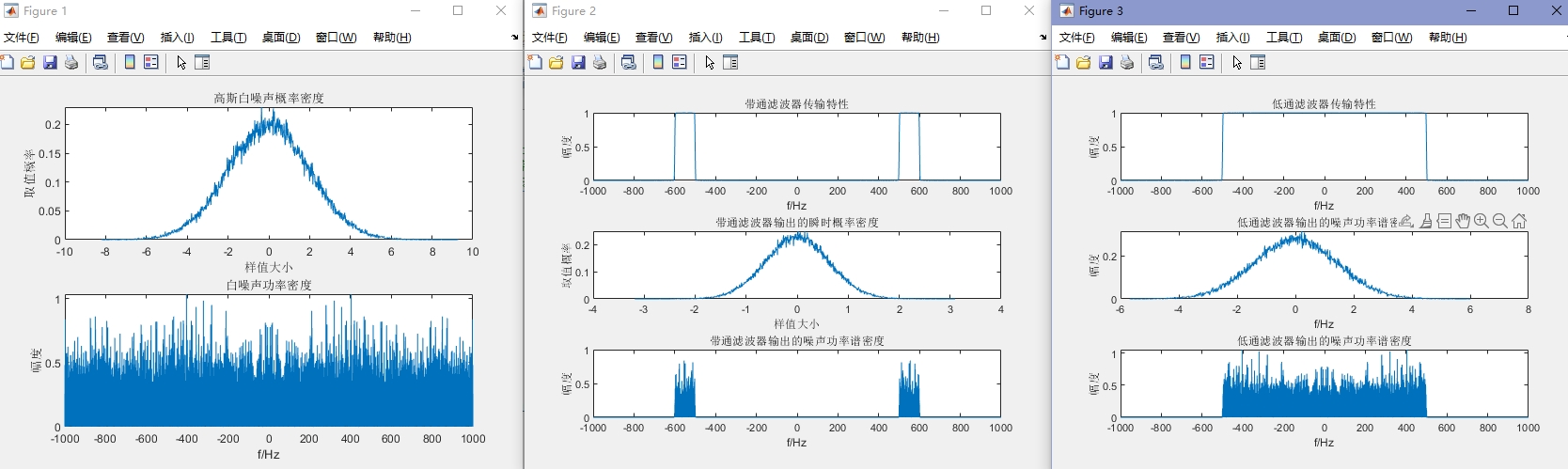The width and height of the screenshot is (1568, 469).
Task: Insert Legend icon in Figure 2
Action: (x=680, y=62)
